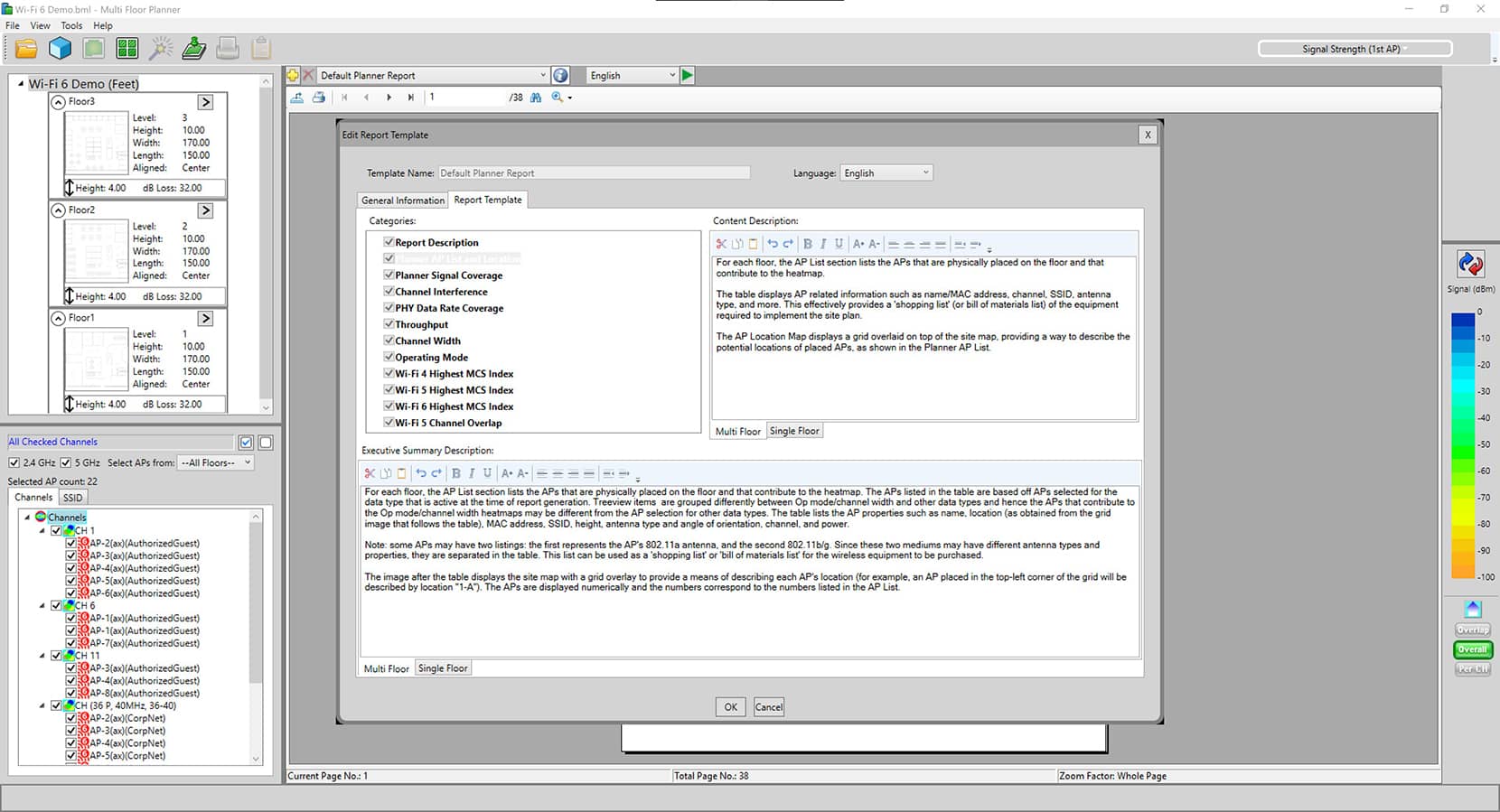
Task: Click the Template Name field
Action: coord(595,173)
